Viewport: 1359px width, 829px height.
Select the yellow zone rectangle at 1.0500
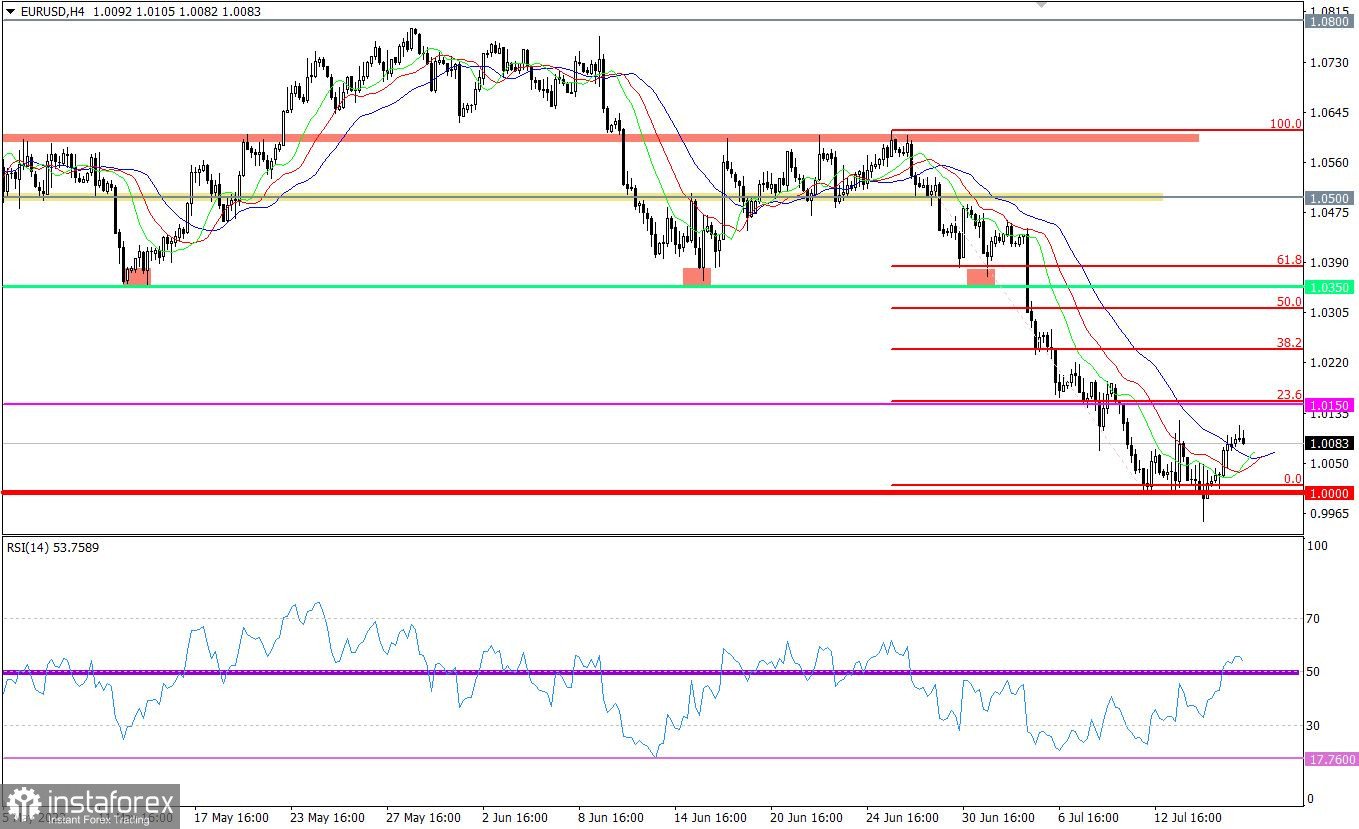coord(582,197)
